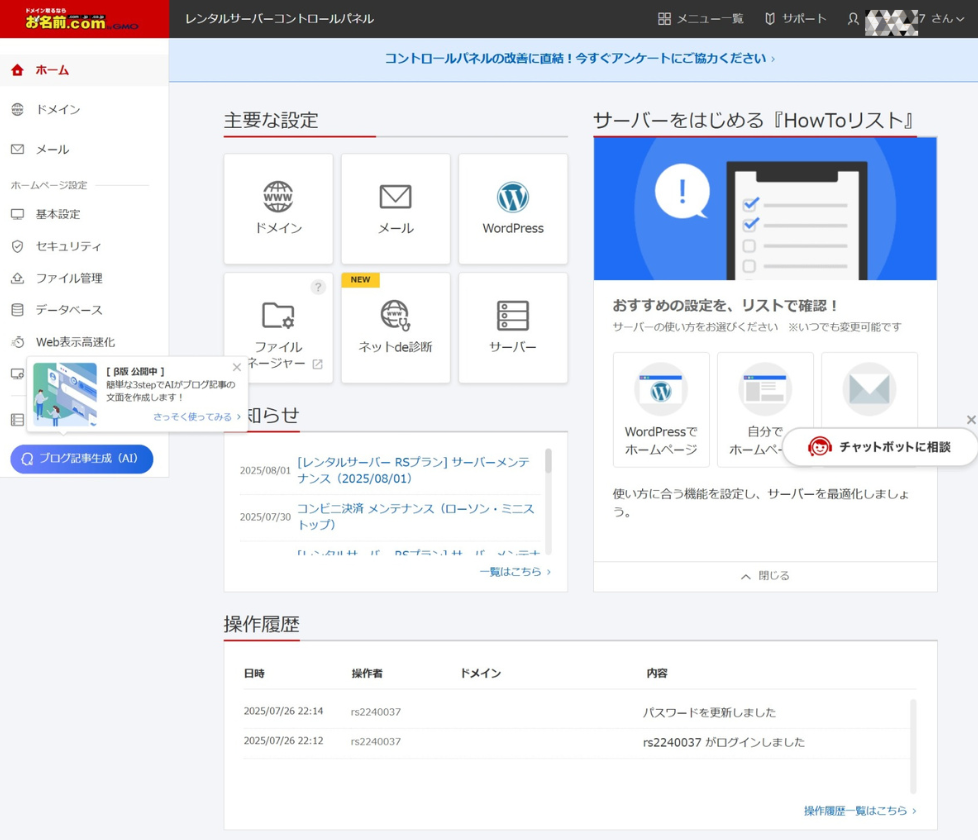The image size is (978, 840).
Task: Open the ネットde診断 tile
Action: click(x=395, y=328)
